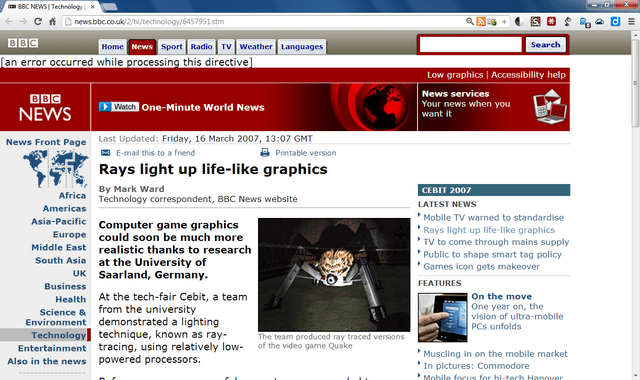Image resolution: width=640 pixels, height=380 pixels.
Task: Open the Africa section
Action: (72, 196)
